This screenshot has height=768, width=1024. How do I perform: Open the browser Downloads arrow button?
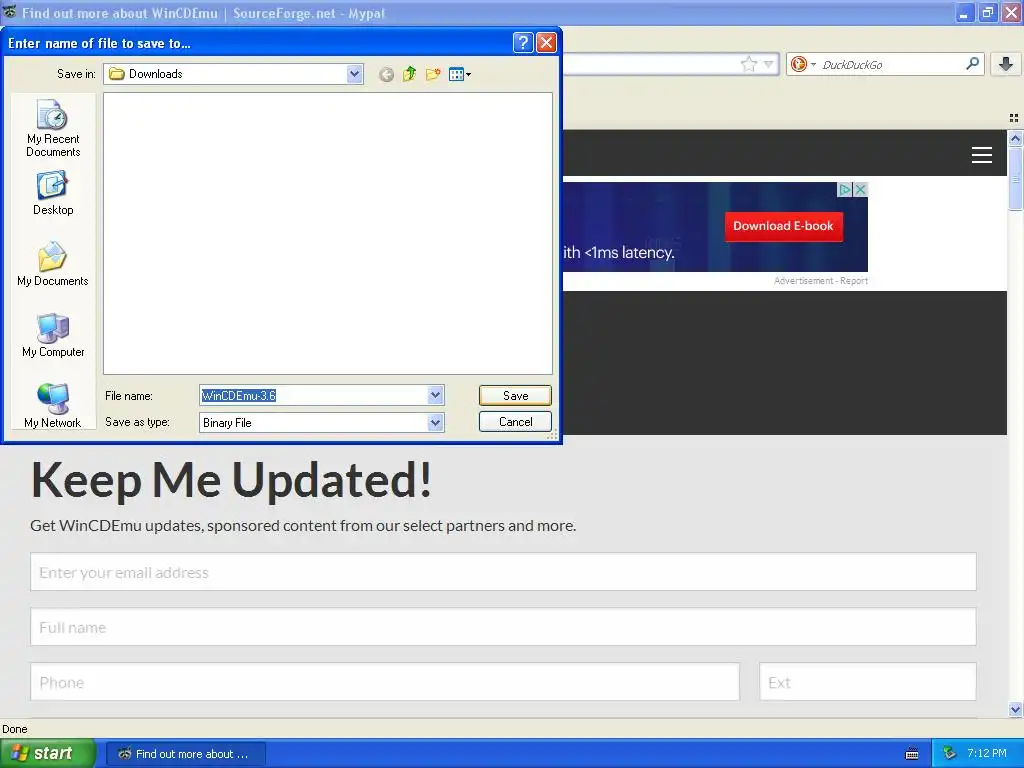[1006, 64]
